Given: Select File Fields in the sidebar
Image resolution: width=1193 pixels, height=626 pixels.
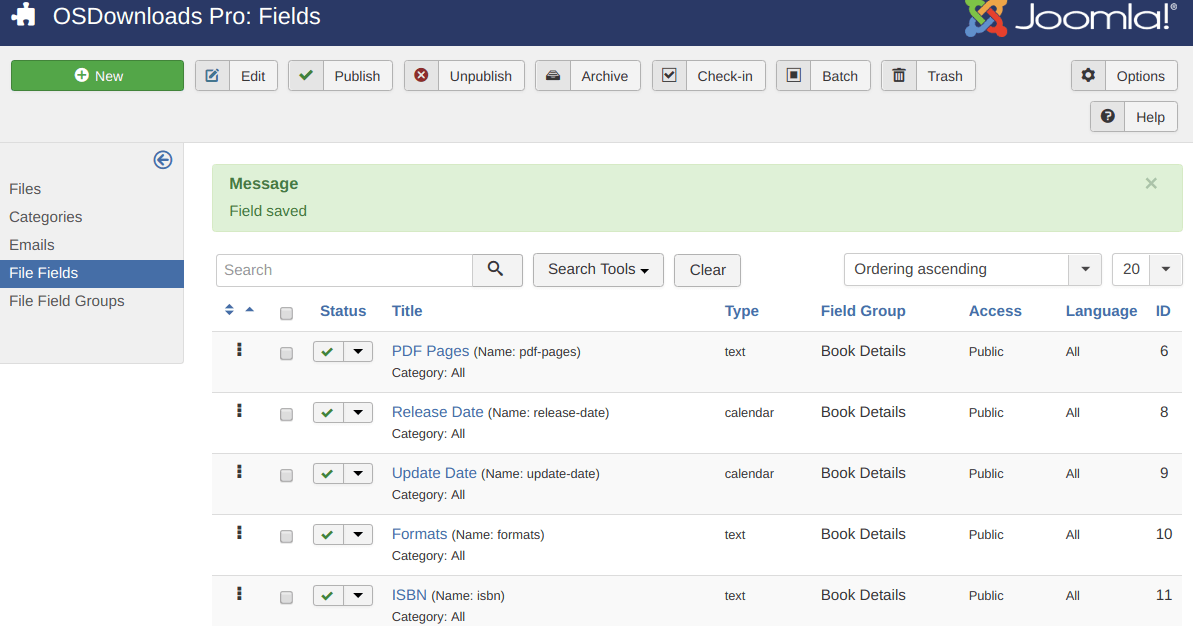Looking at the screenshot, I should (x=91, y=273).
